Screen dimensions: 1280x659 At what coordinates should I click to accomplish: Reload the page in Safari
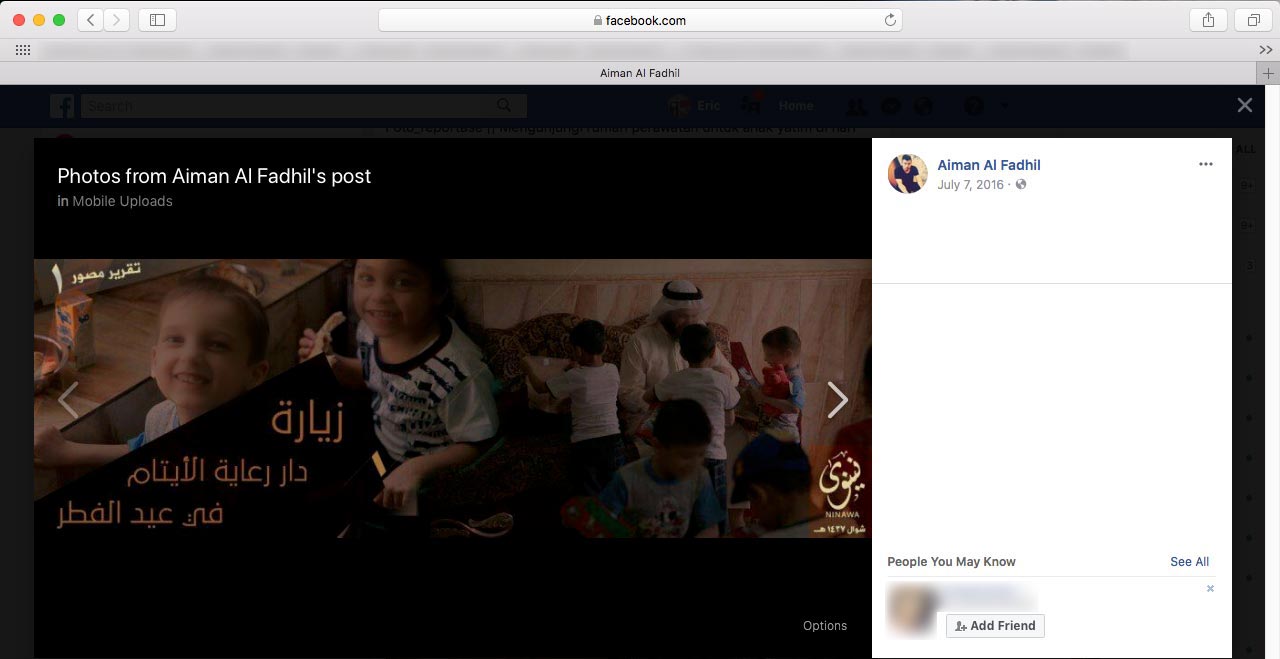click(889, 20)
